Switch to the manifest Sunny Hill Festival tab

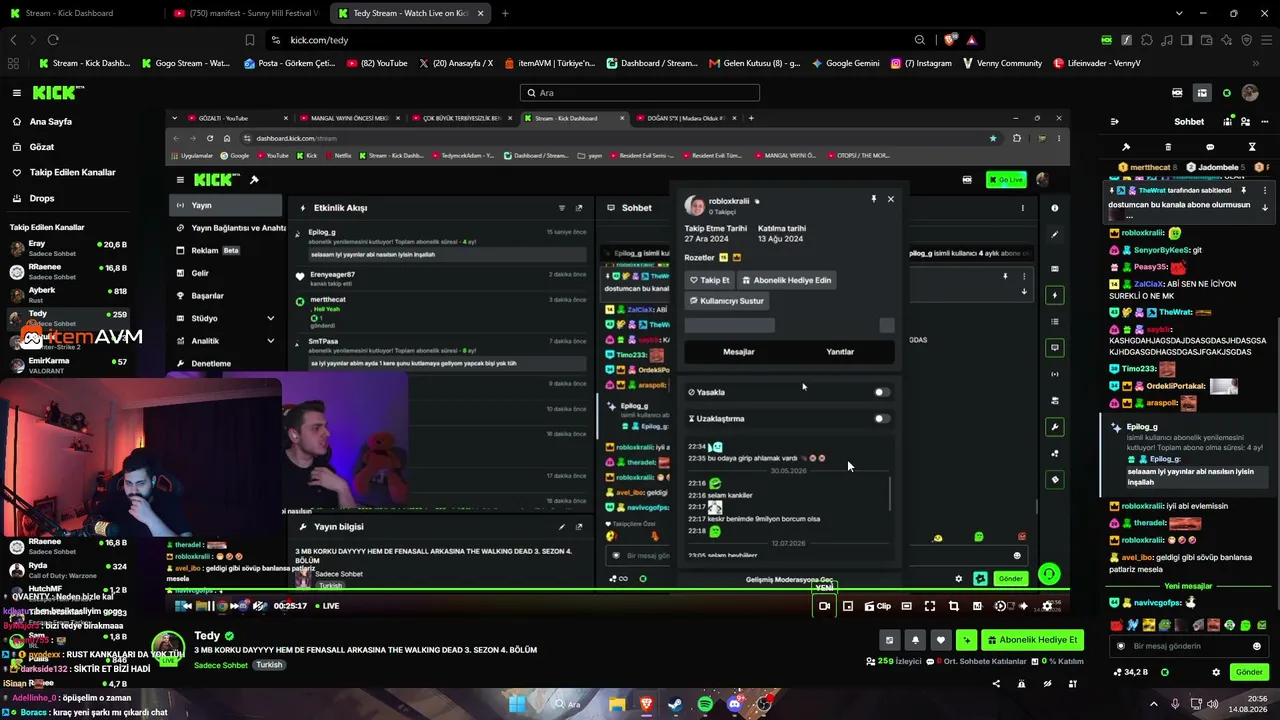246,13
